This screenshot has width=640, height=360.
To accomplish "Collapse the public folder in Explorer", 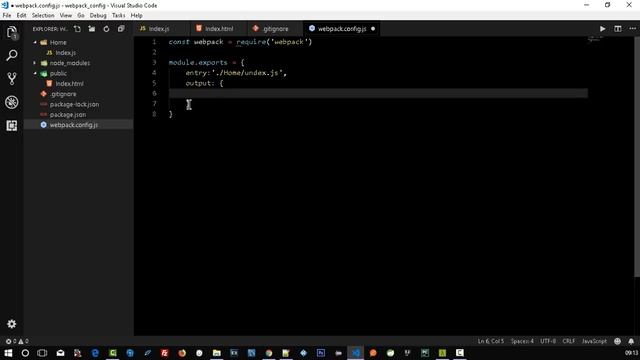I will click(35, 73).
